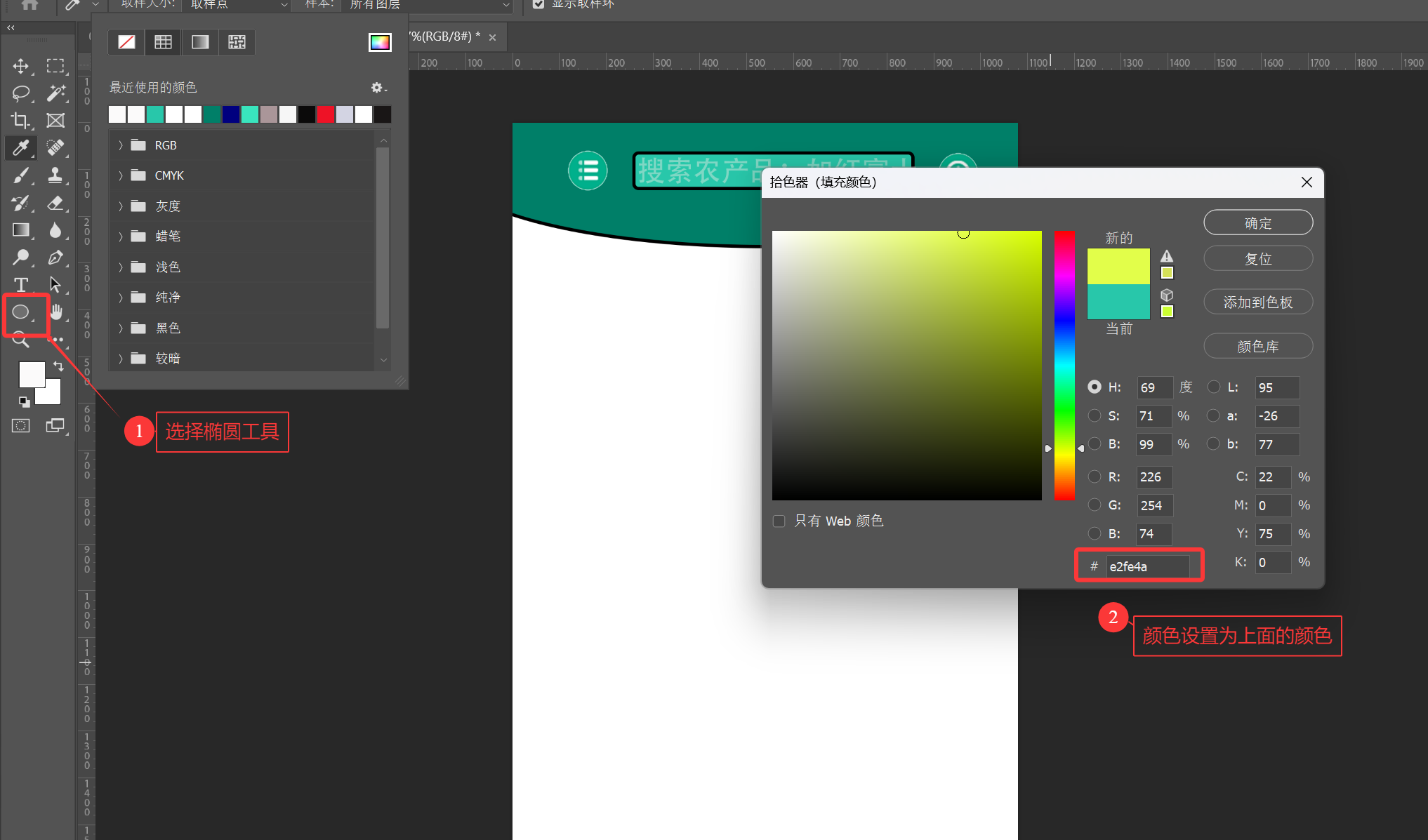
Task: Click the hex color input field
Action: point(1147,566)
